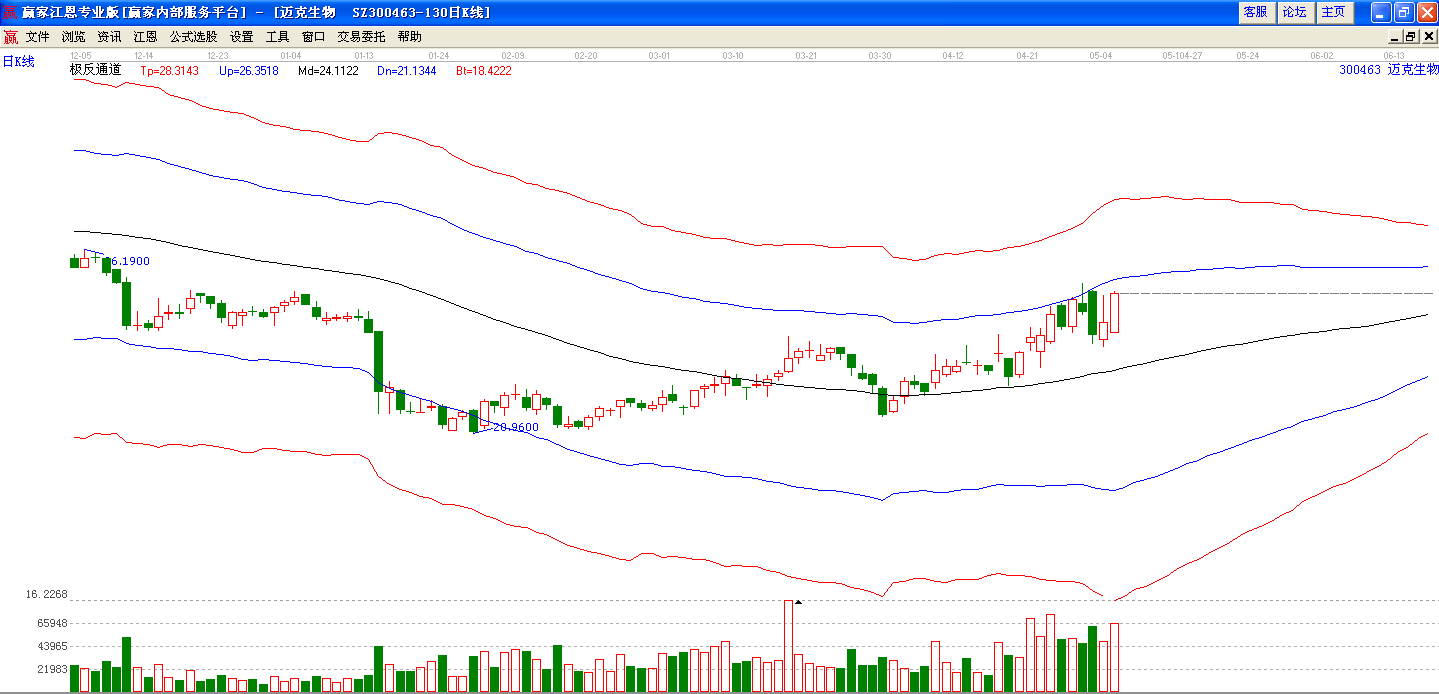Click the red 赢 application icon in title bar

10,12
